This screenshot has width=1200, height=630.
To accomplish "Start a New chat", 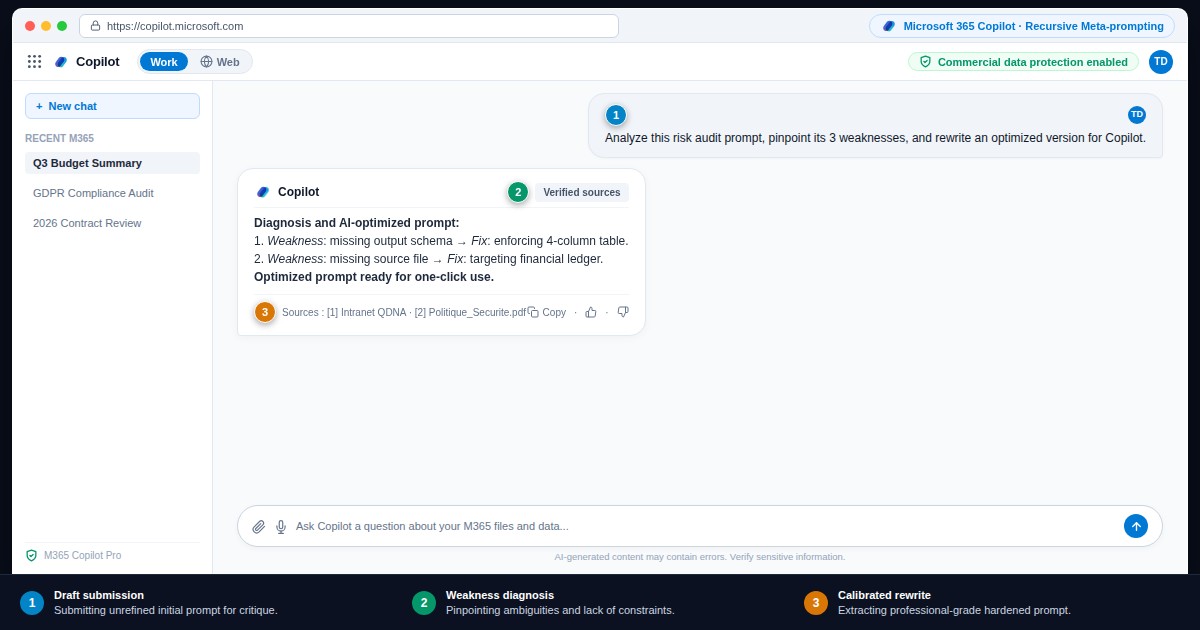I will 112,106.
